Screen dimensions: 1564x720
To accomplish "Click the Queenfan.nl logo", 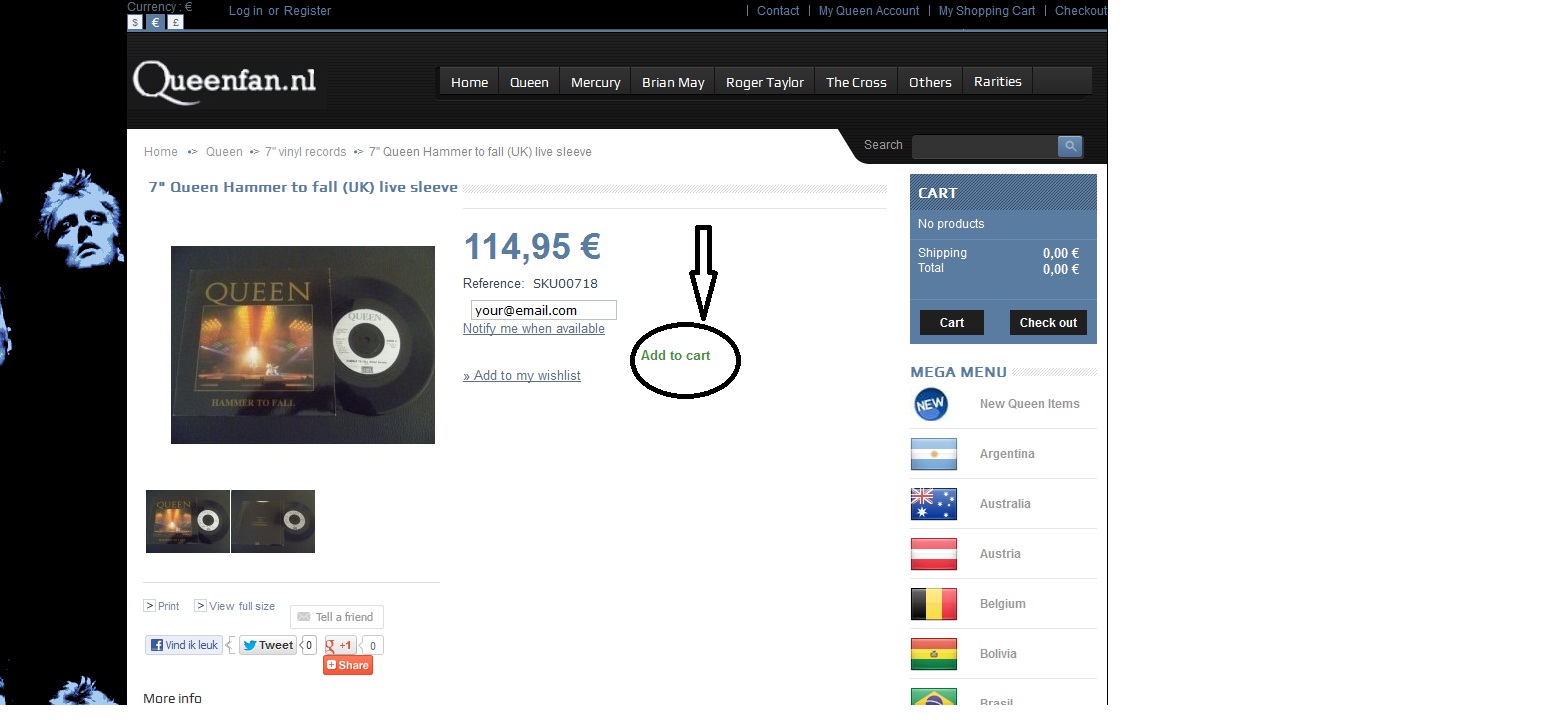I will (225, 82).
